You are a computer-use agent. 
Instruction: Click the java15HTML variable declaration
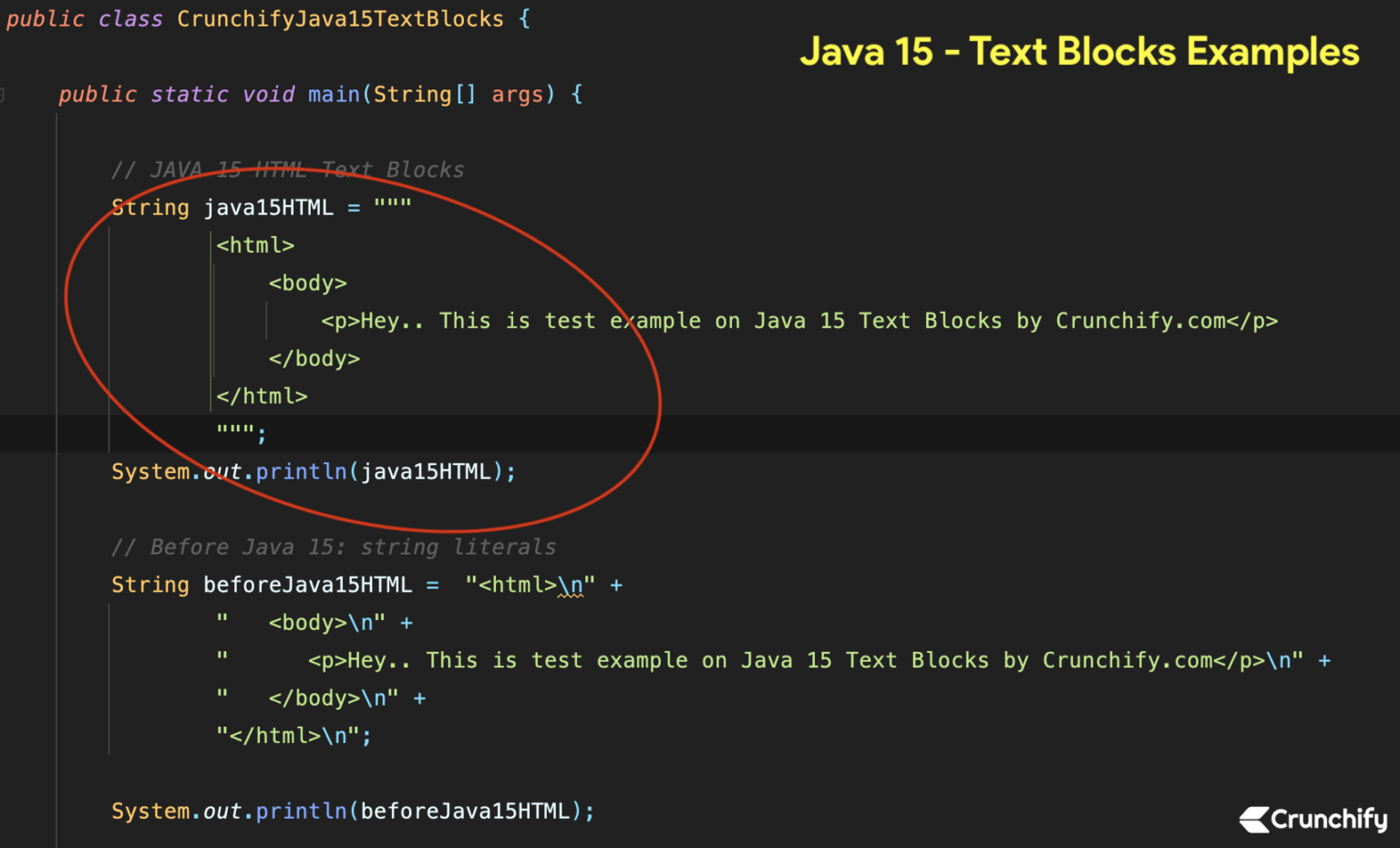[x=268, y=207]
